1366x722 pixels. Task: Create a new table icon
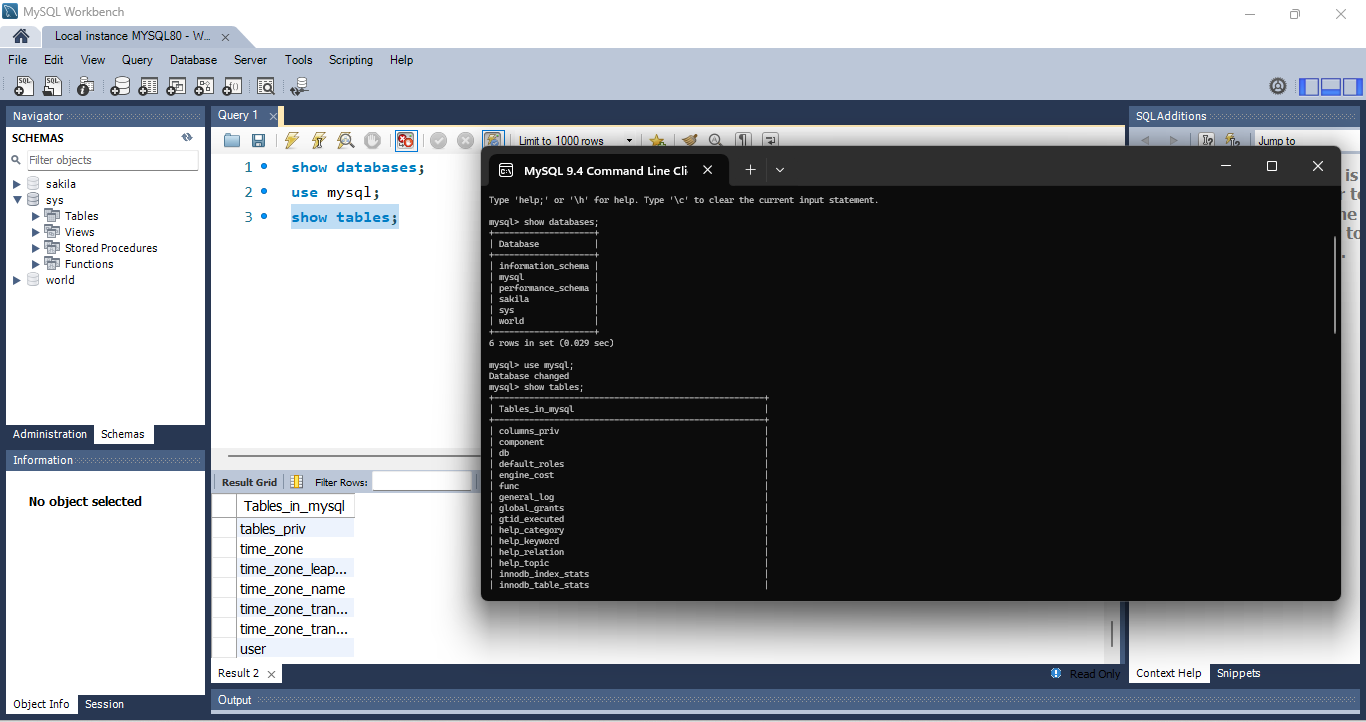[x=148, y=86]
